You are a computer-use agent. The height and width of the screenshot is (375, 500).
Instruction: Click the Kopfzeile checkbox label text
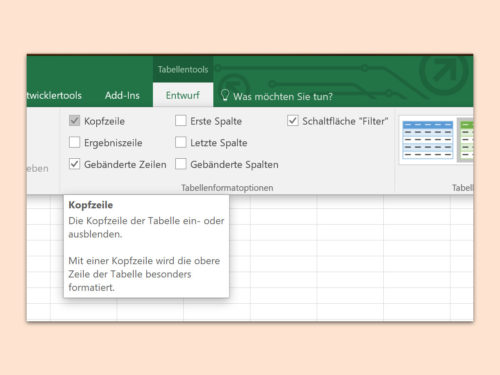coord(104,121)
